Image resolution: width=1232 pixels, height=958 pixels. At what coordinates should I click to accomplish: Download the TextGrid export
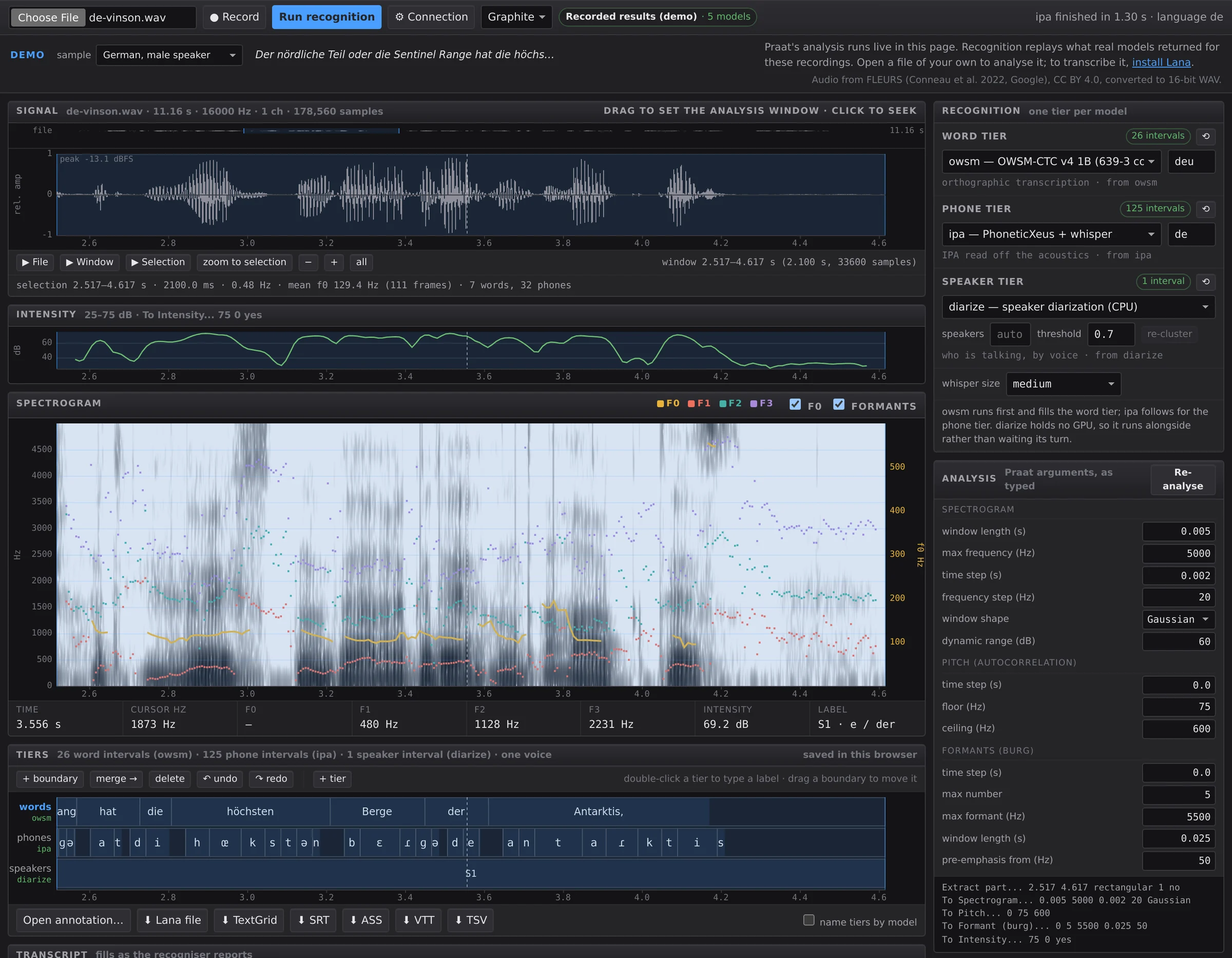[x=249, y=920]
